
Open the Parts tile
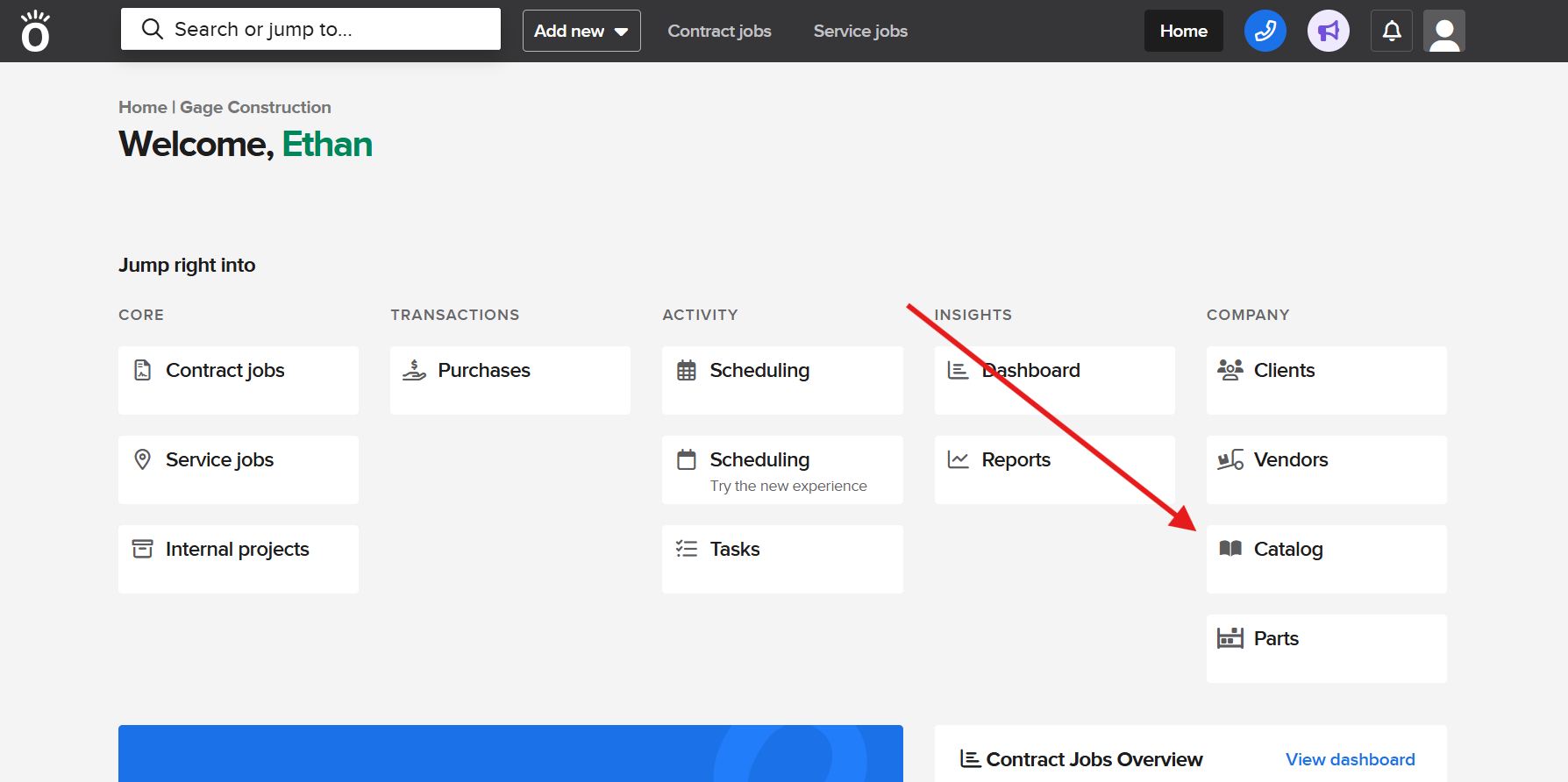coord(1325,648)
